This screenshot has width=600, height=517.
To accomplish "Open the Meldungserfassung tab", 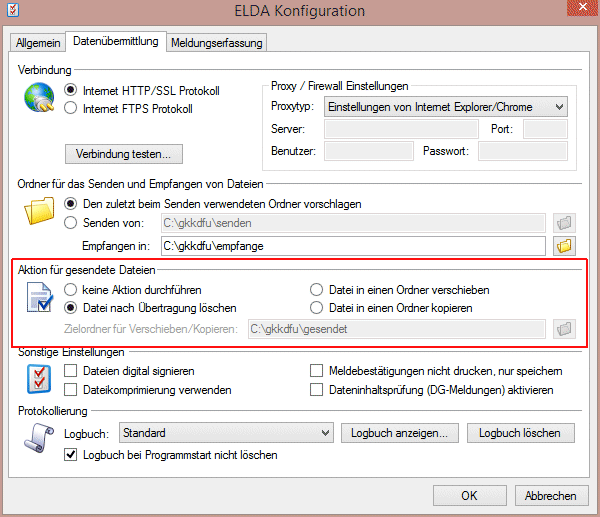I will (x=216, y=43).
